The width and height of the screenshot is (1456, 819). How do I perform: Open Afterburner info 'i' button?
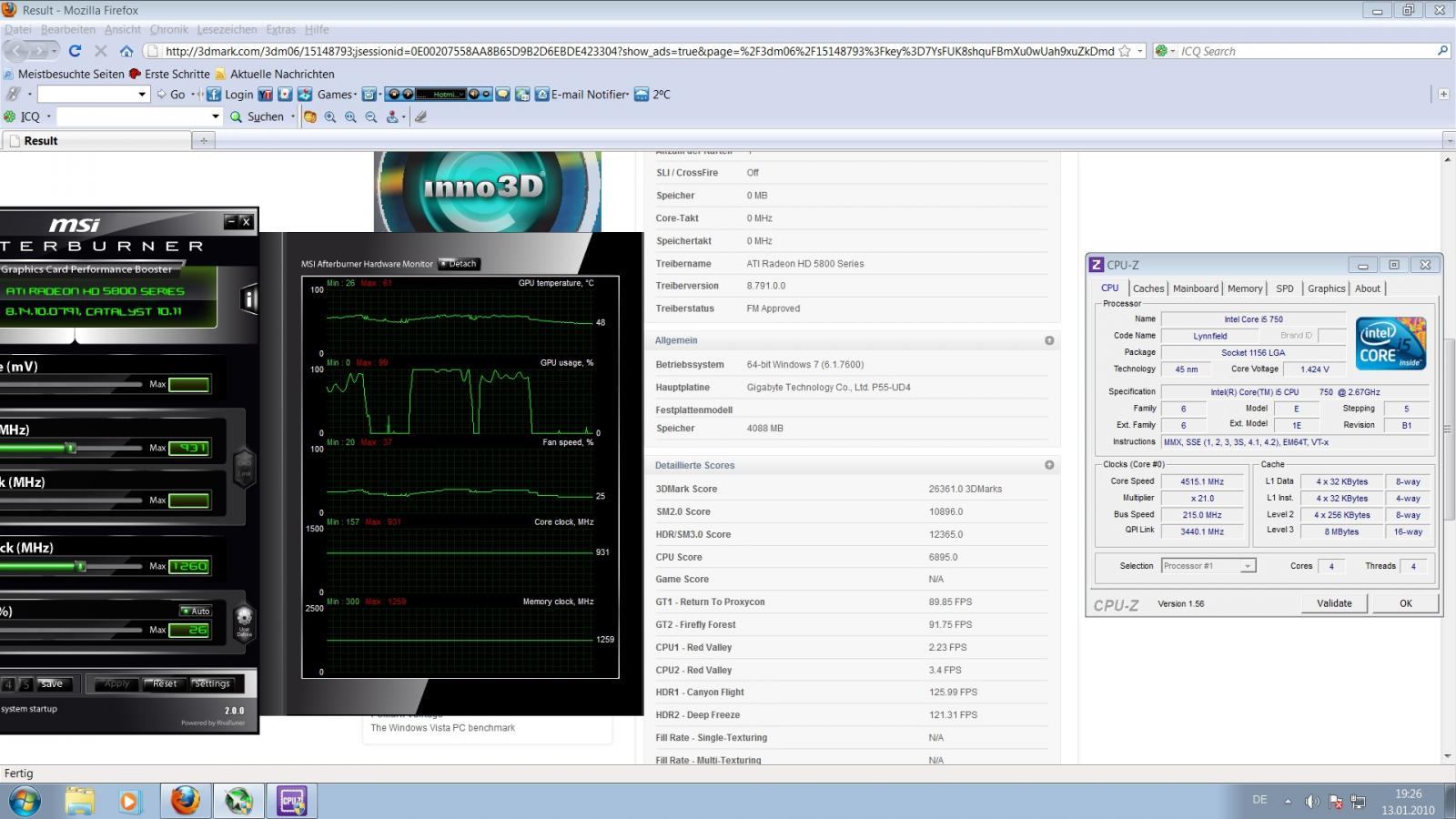click(248, 298)
